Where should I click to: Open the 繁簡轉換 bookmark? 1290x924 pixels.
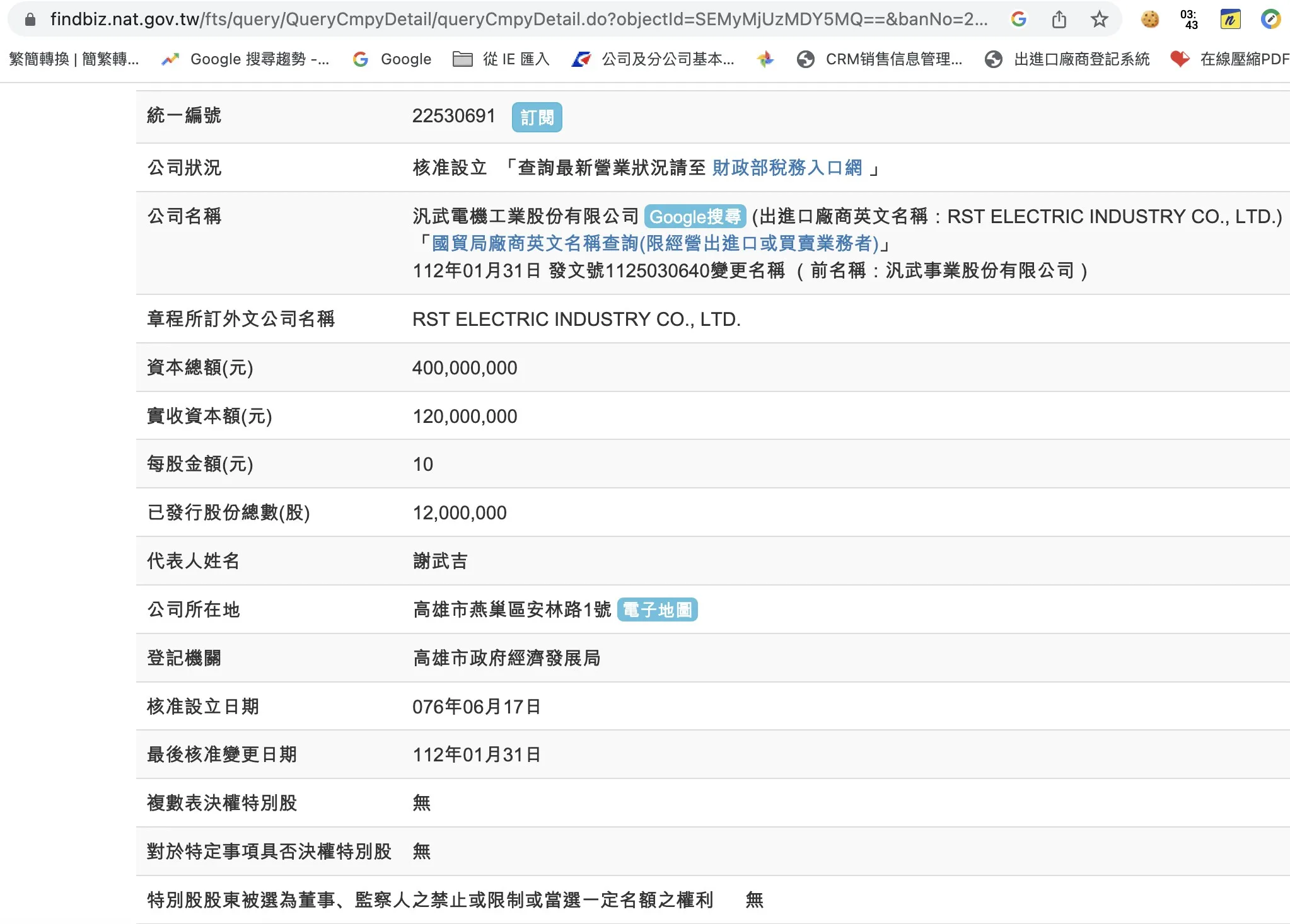(x=74, y=59)
